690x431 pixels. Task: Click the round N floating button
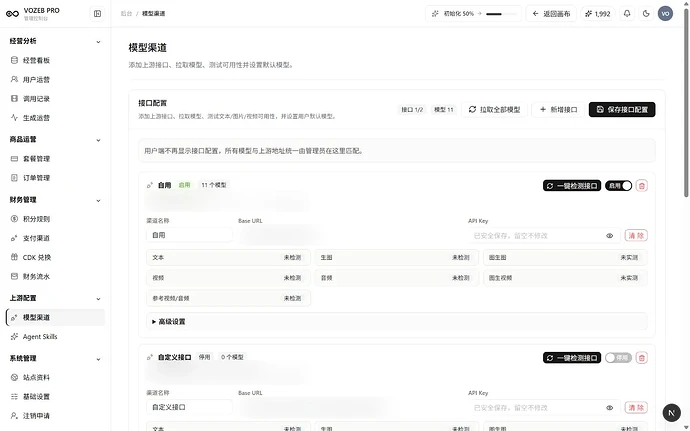click(x=672, y=413)
